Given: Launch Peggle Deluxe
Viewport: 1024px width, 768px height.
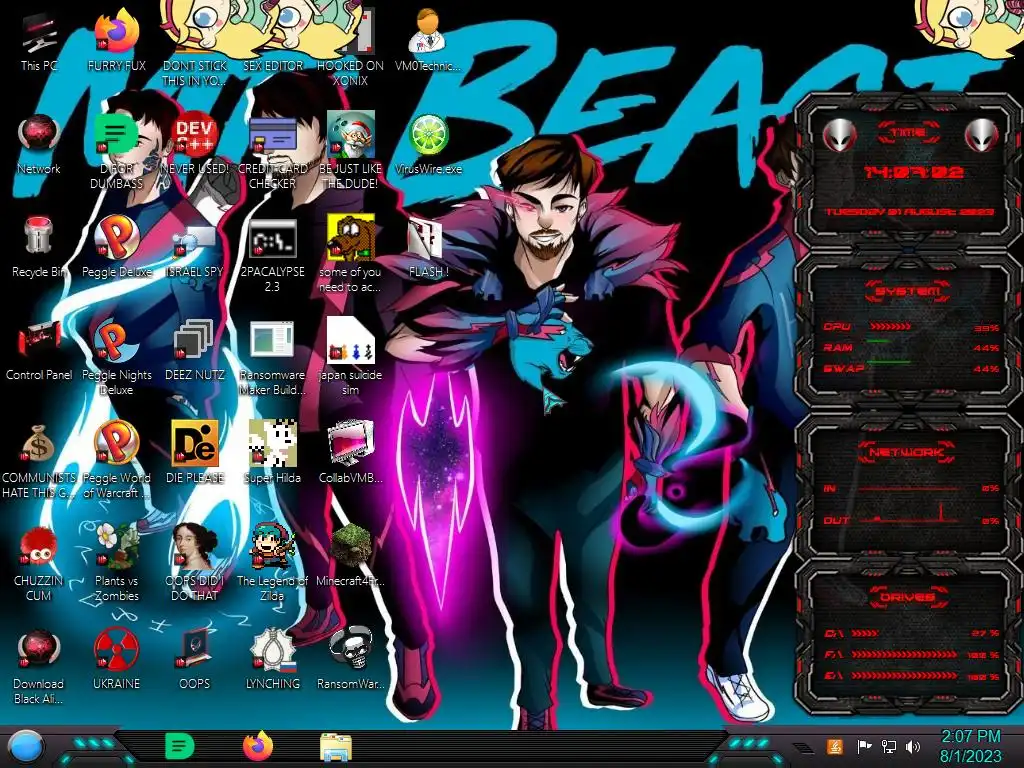Looking at the screenshot, I should click(116, 247).
